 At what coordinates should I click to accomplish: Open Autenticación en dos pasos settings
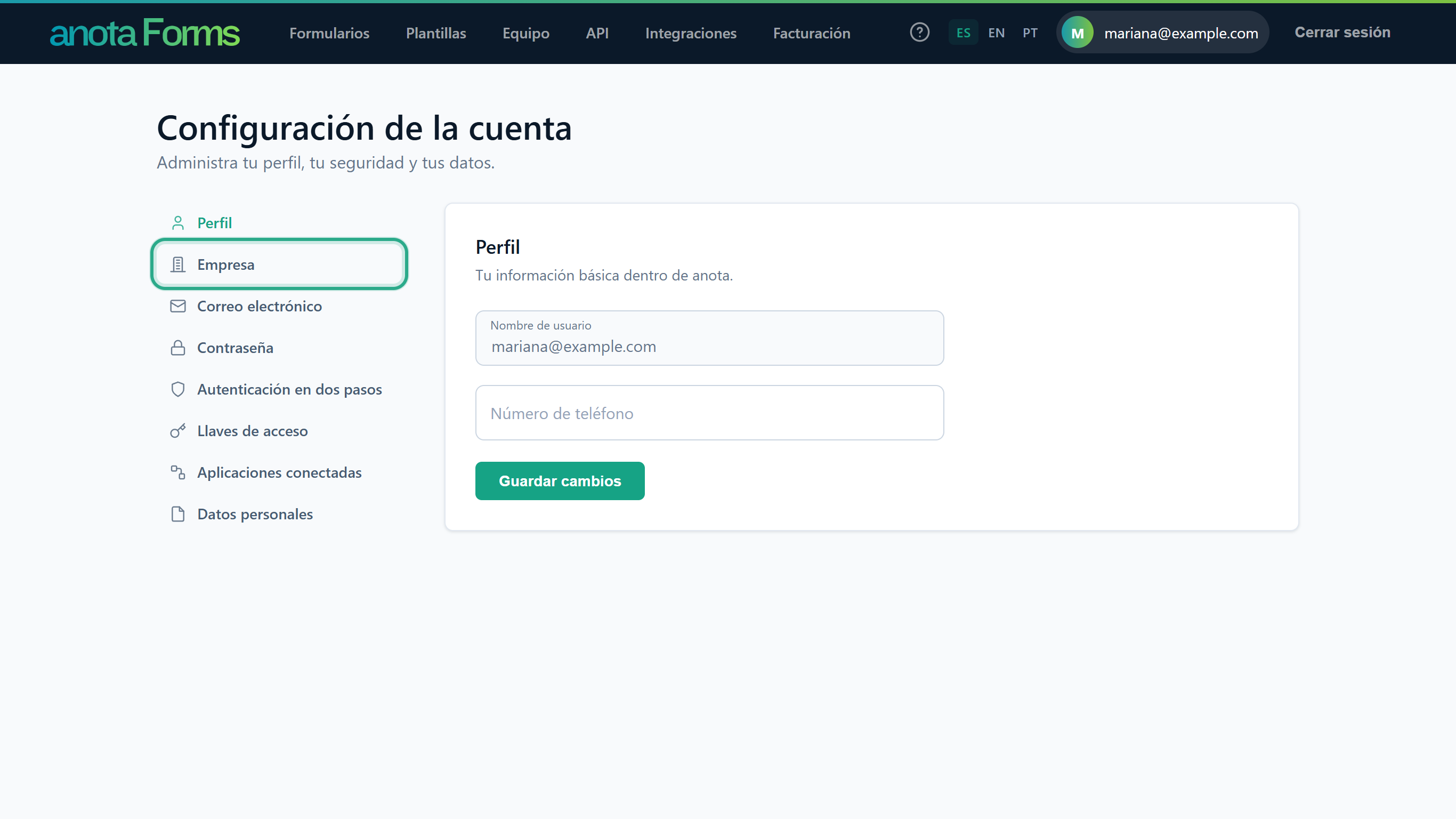pyautogui.click(x=279, y=389)
